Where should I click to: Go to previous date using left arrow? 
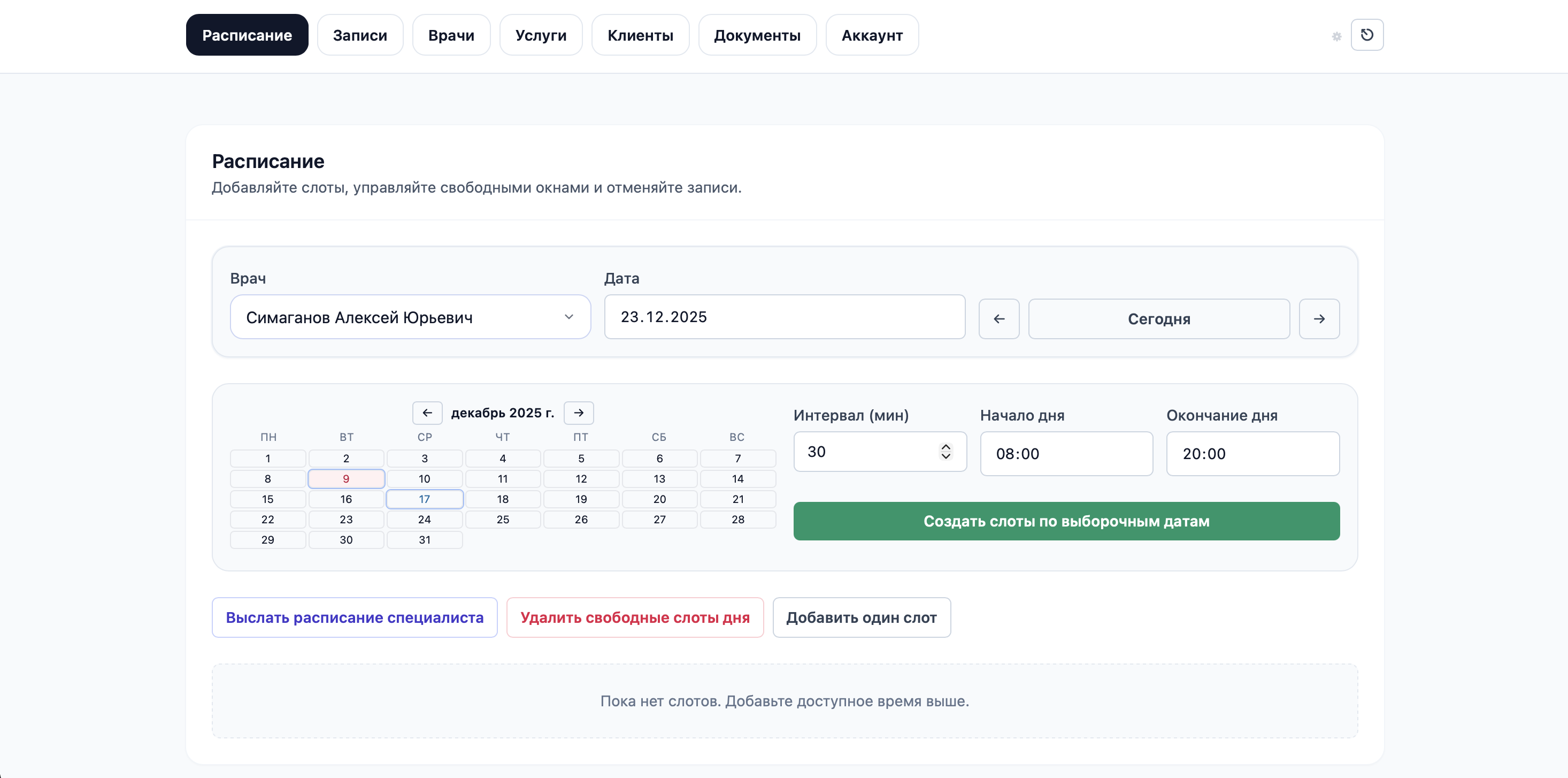(999, 318)
